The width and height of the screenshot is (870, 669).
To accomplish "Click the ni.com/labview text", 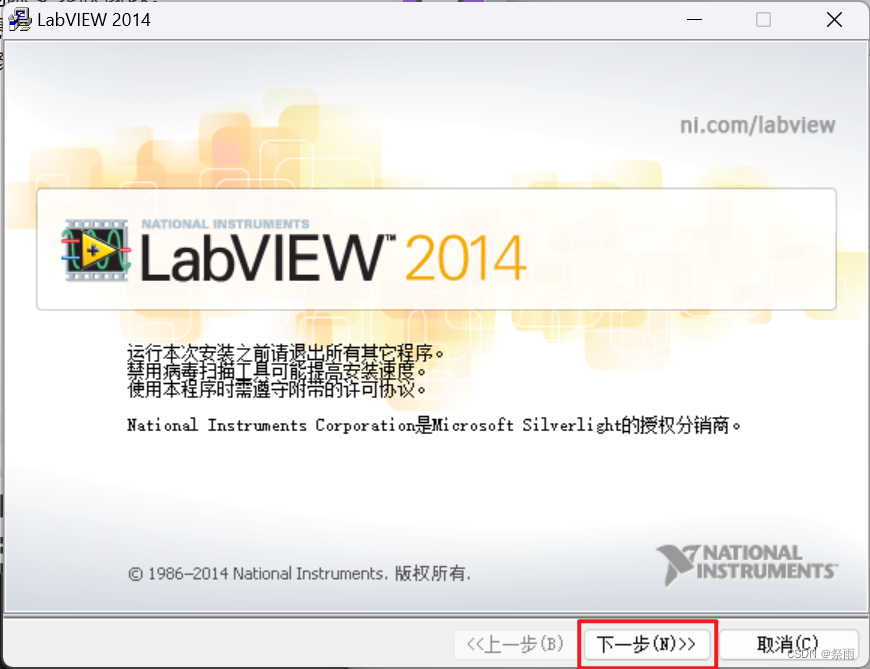I will (757, 125).
